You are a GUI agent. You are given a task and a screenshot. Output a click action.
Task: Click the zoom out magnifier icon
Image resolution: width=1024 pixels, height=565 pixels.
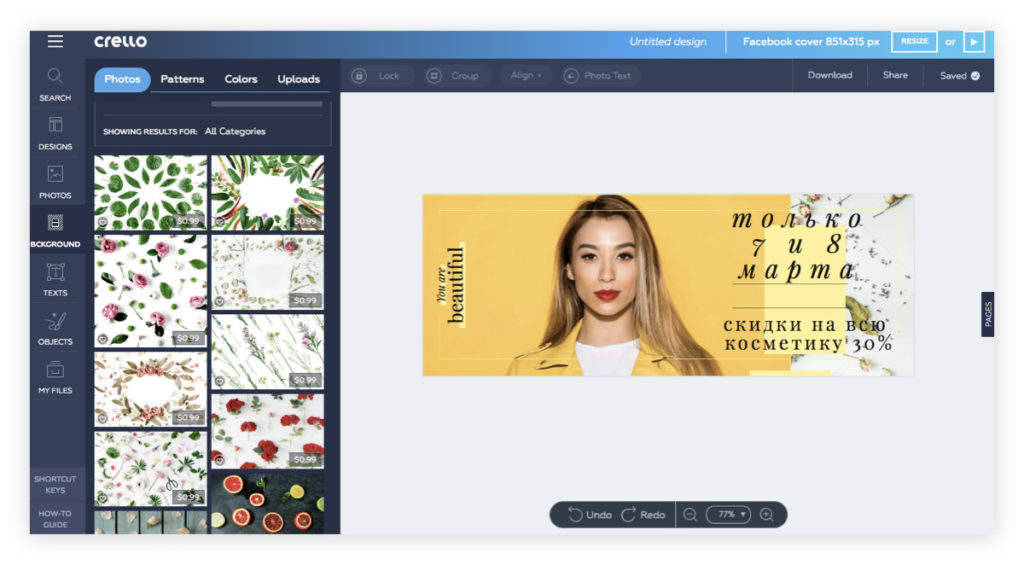tap(689, 514)
